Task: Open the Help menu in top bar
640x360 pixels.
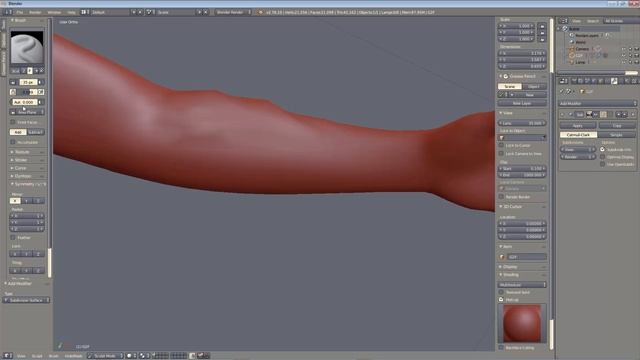Action: tap(71, 12)
